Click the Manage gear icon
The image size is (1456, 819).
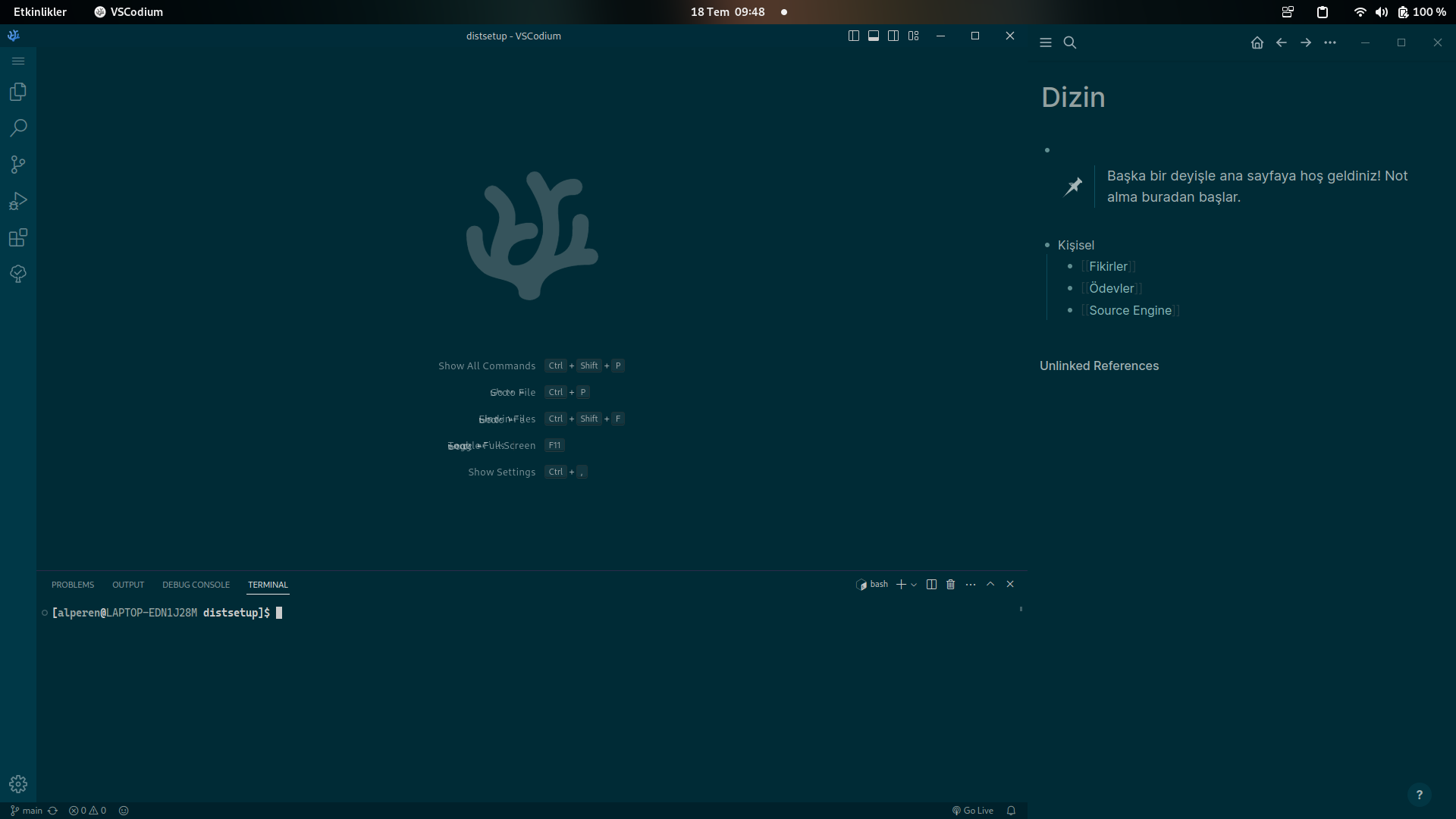pyautogui.click(x=18, y=783)
